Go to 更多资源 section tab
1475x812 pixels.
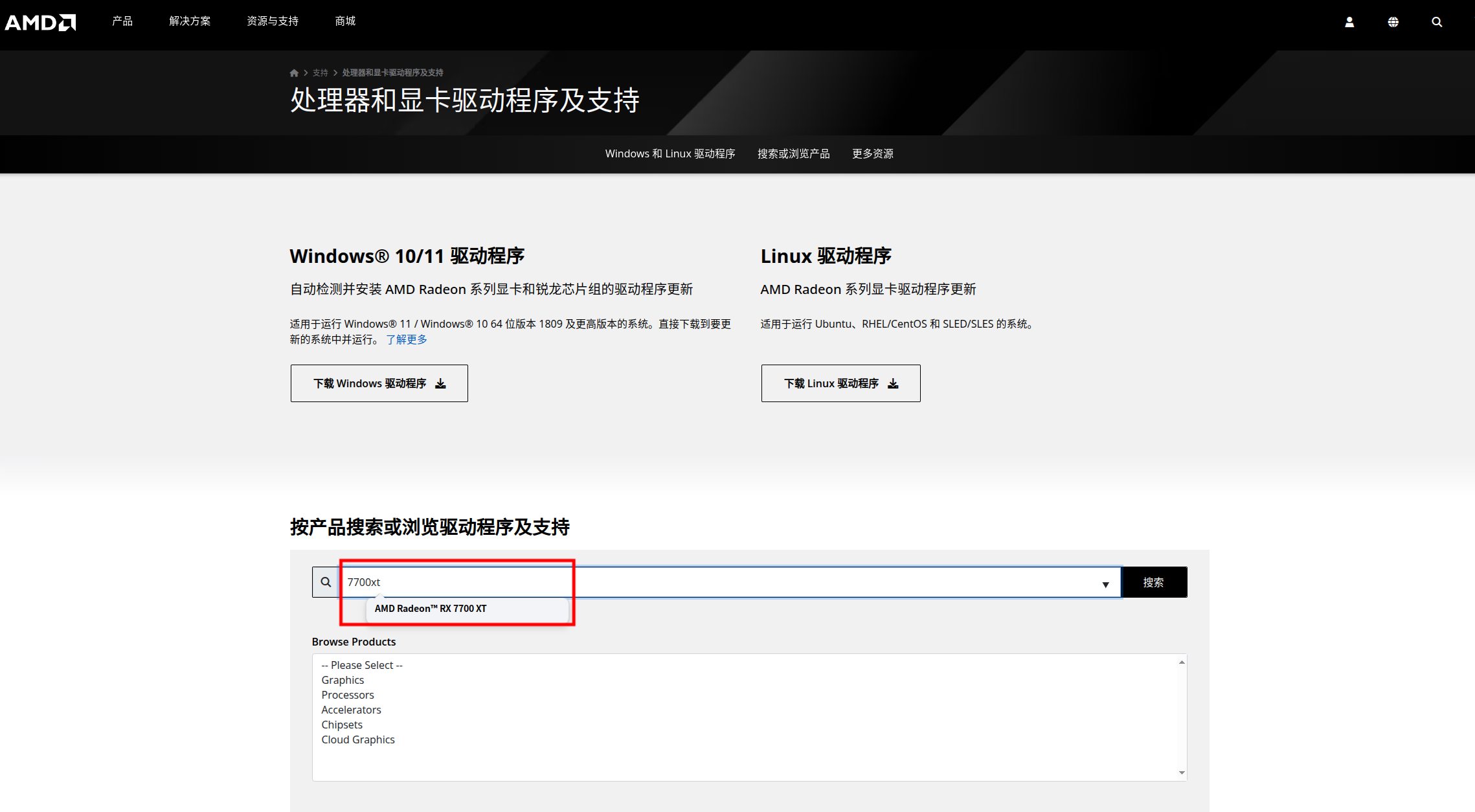(873, 153)
